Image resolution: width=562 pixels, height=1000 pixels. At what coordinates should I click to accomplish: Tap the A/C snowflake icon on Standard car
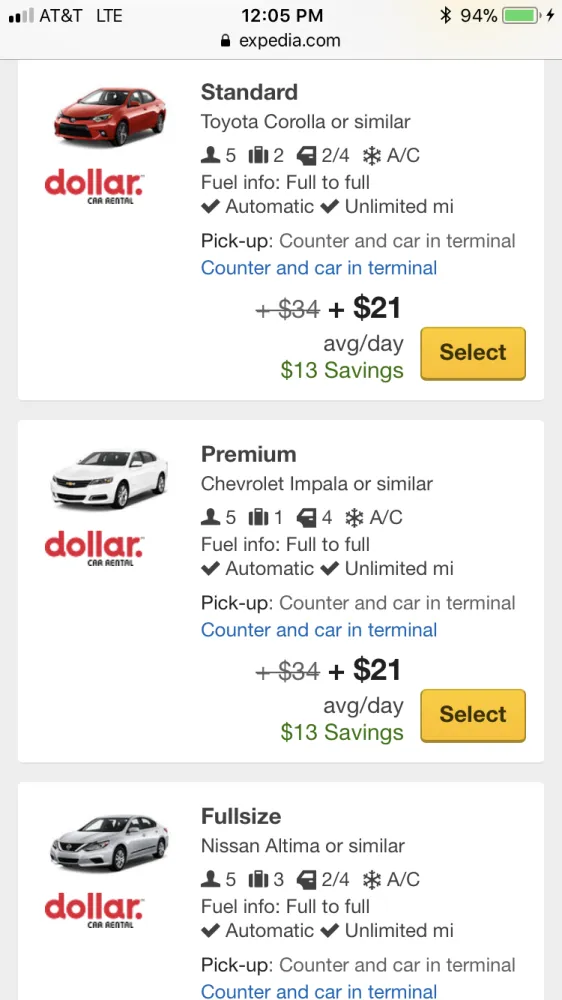(x=372, y=155)
